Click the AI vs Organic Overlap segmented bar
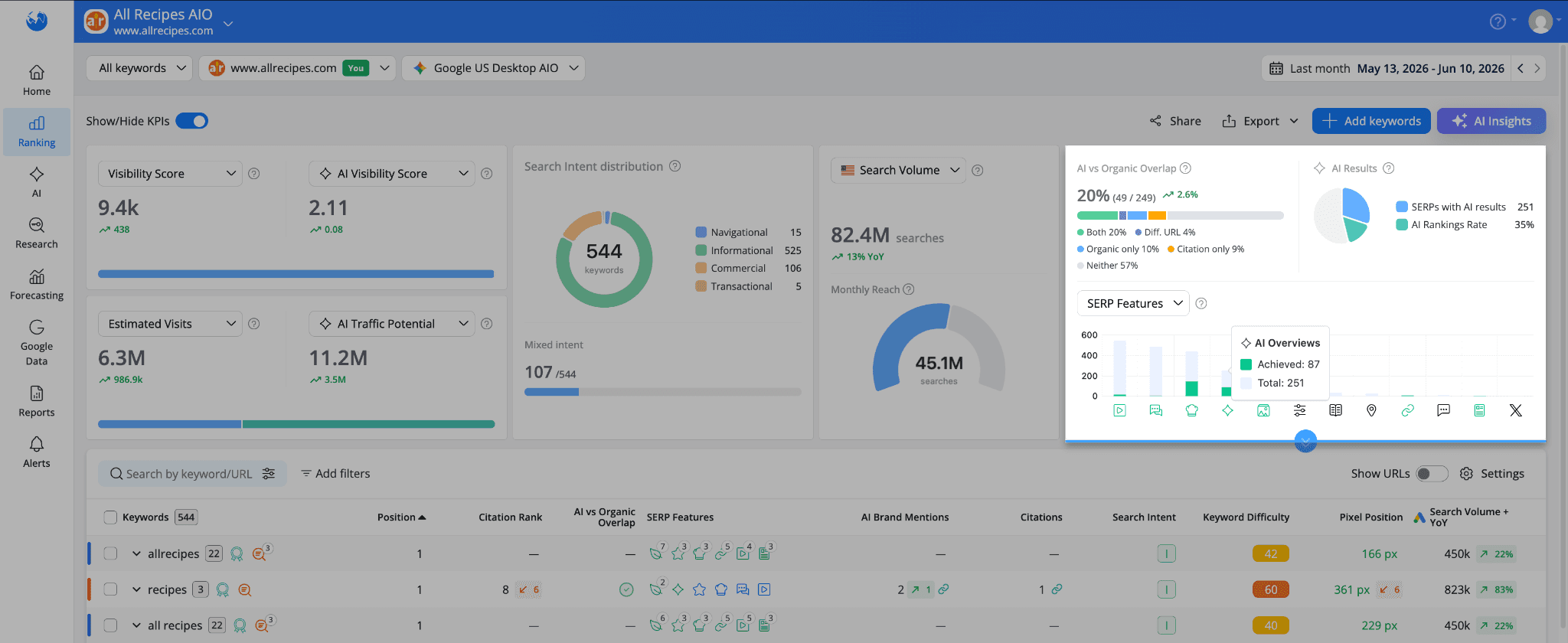The width and height of the screenshot is (1568, 643). (1180, 216)
